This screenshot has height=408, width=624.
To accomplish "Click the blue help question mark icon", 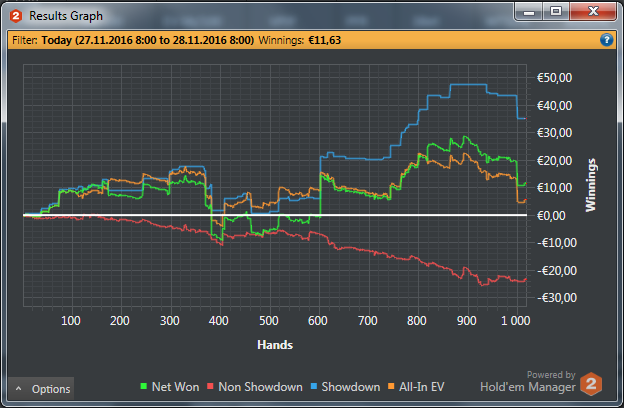I will click(x=606, y=40).
